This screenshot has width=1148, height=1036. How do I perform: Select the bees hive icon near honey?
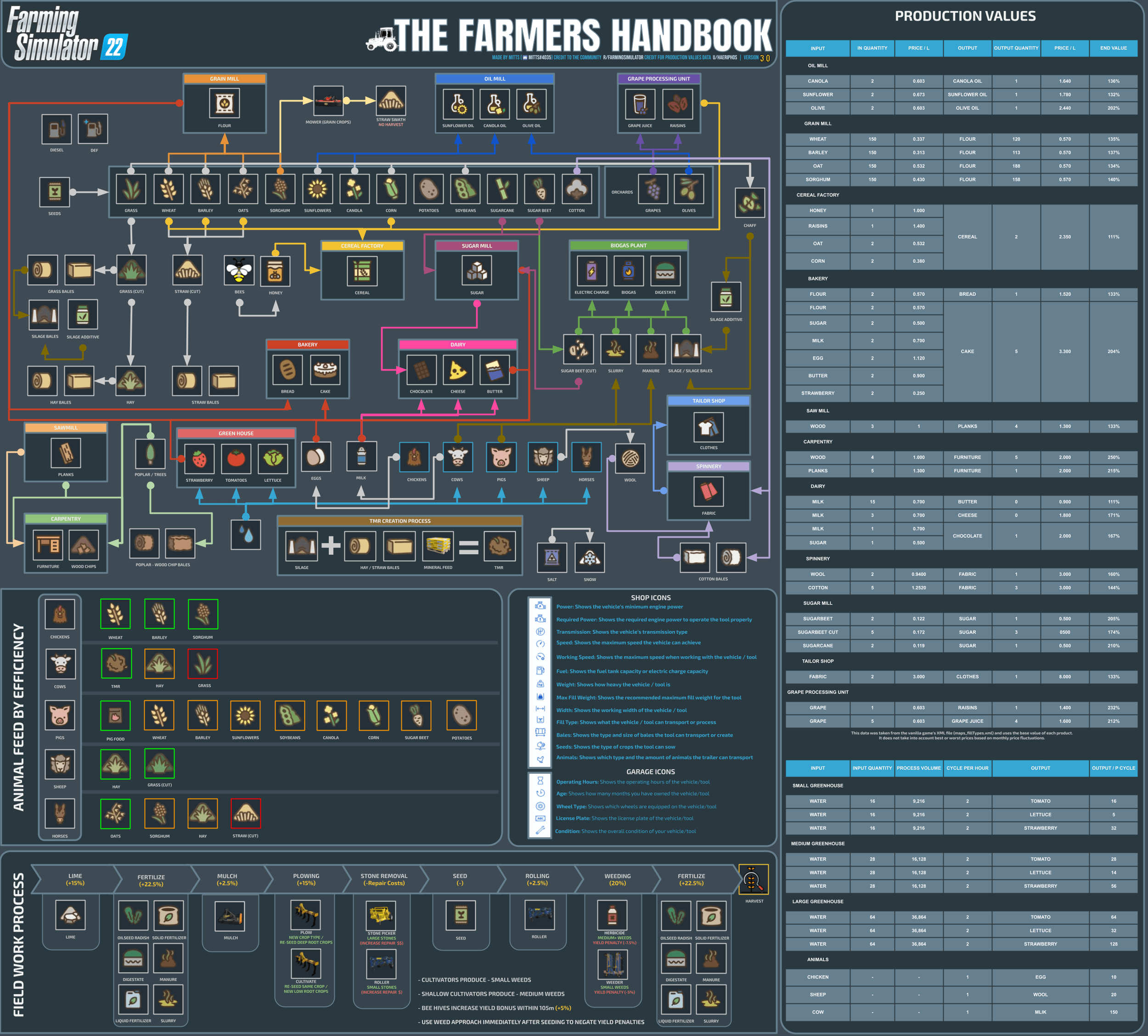pyautogui.click(x=239, y=271)
